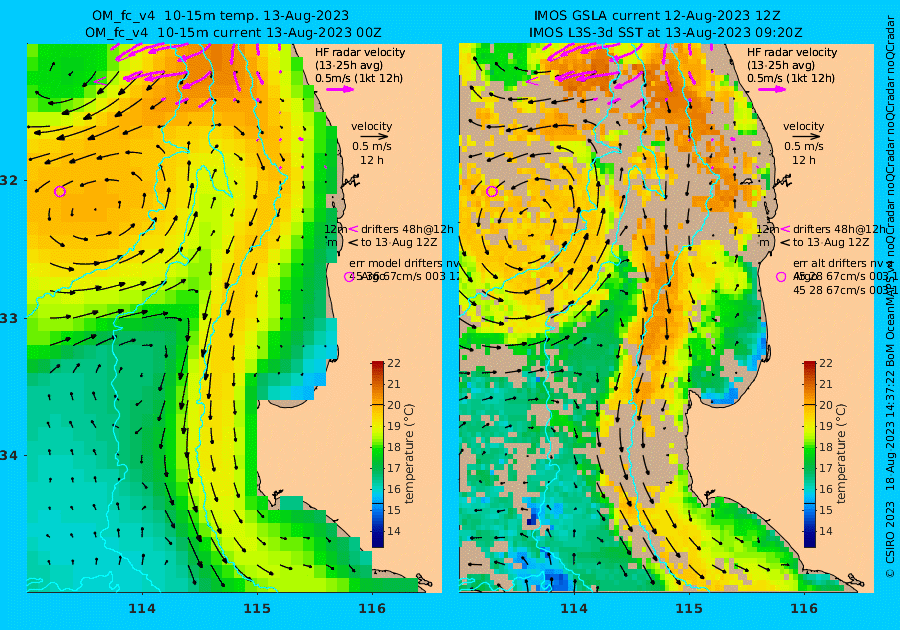Click latitude label 34 on left axis
The height and width of the screenshot is (630, 900).
[x=9, y=456]
